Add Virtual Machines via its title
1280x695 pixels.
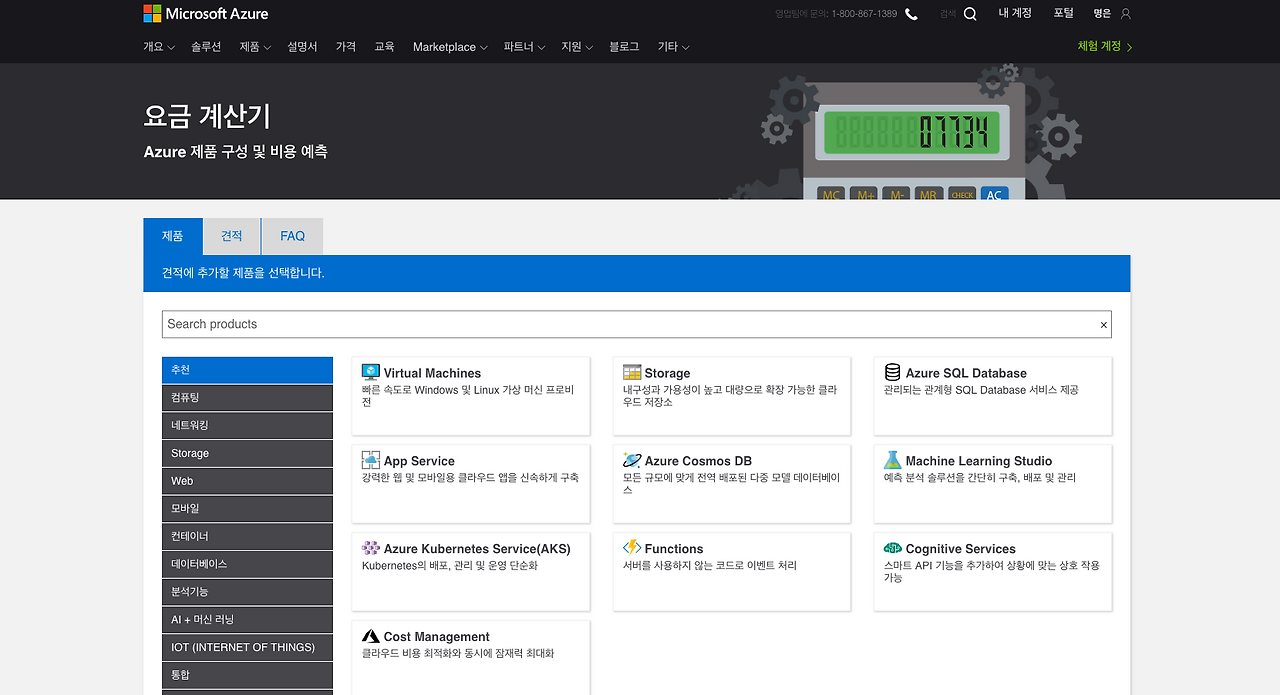click(x=432, y=373)
